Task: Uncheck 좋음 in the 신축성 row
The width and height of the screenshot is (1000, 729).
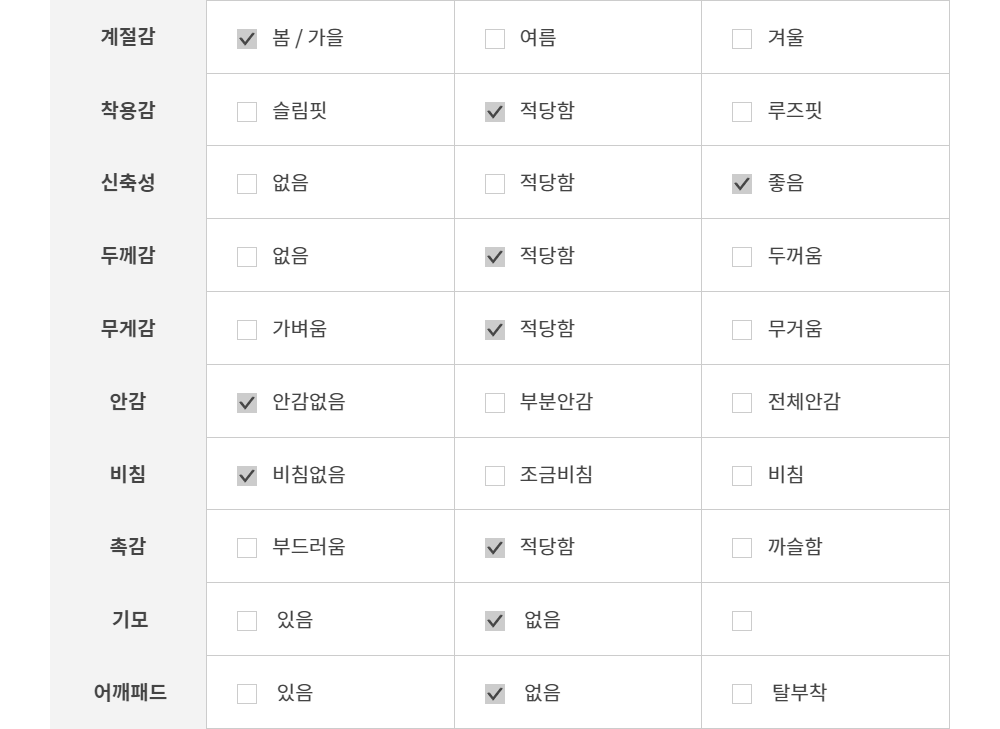Action: (x=742, y=184)
